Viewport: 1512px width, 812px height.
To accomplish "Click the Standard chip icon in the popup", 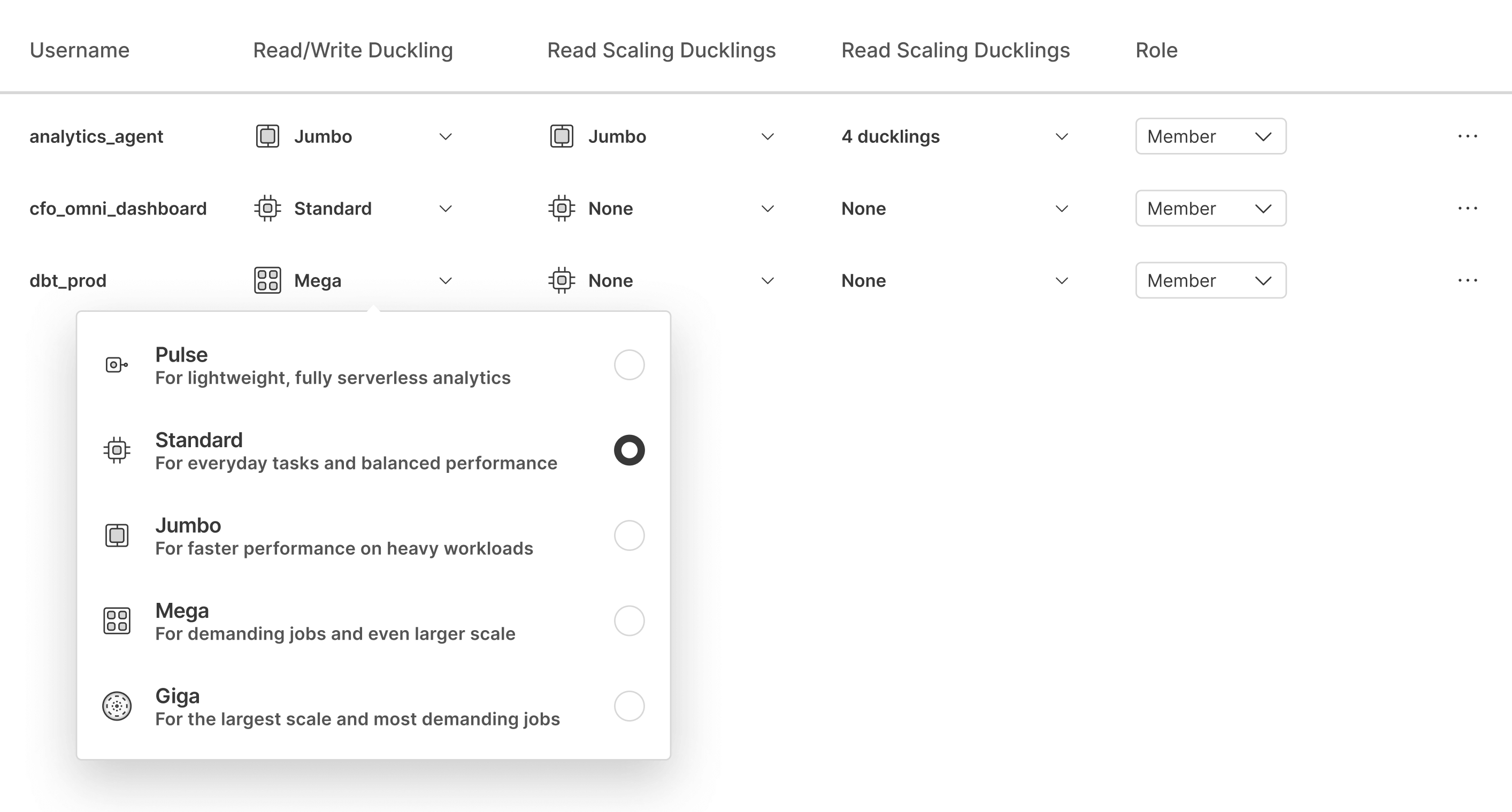I will pos(116,450).
